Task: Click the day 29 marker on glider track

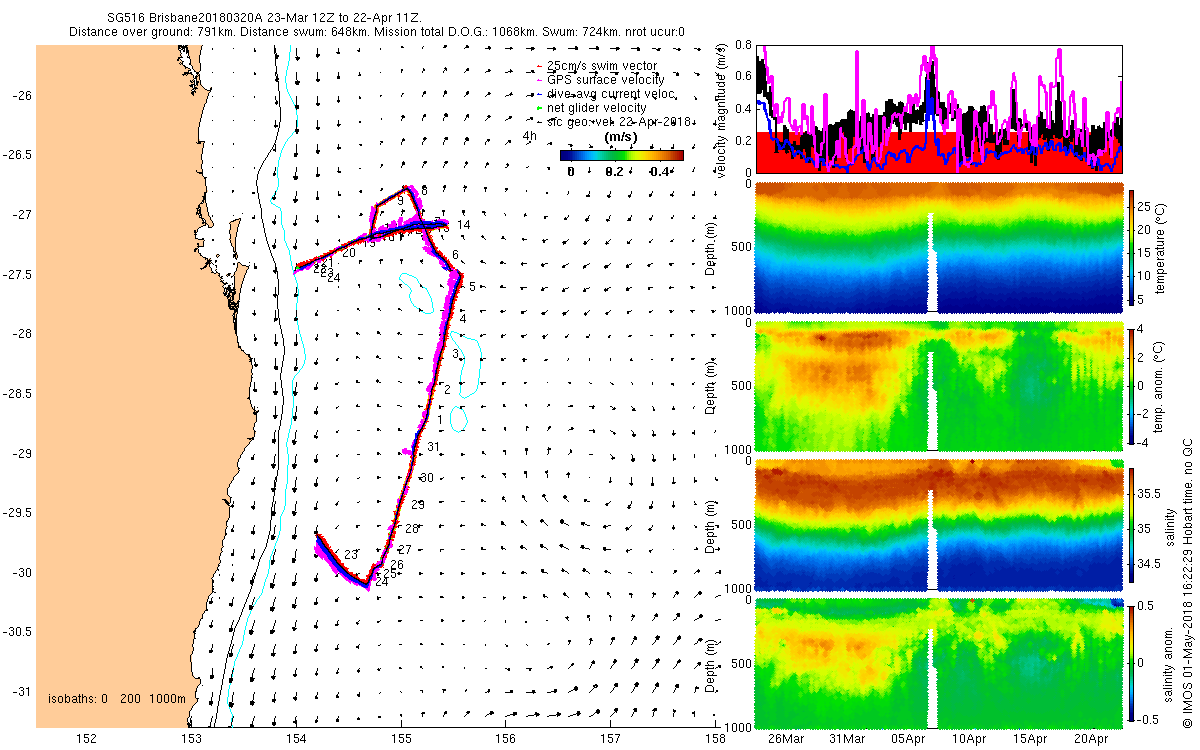Action: (x=418, y=505)
